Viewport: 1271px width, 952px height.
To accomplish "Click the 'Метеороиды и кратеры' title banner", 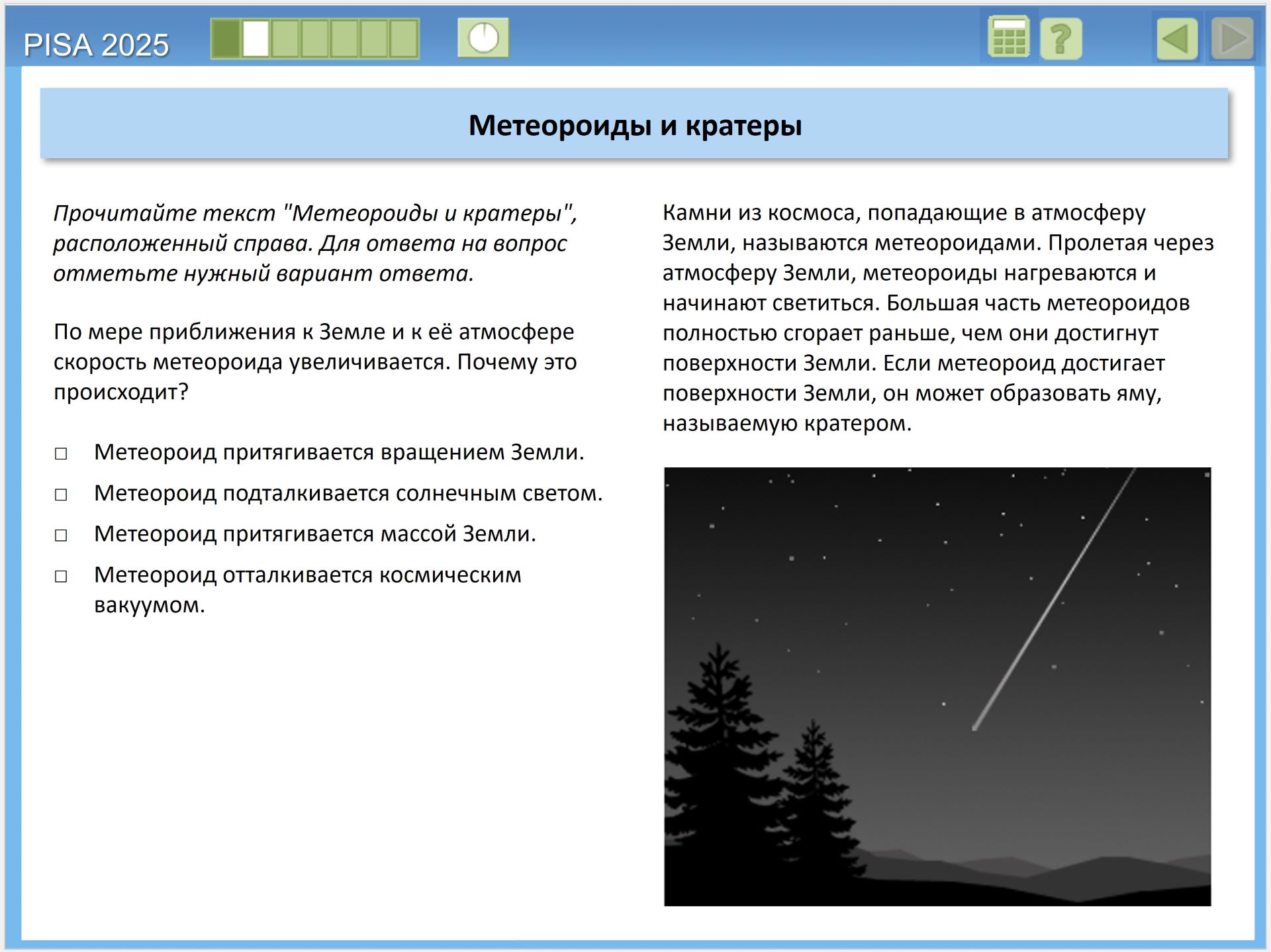I will point(634,124).
